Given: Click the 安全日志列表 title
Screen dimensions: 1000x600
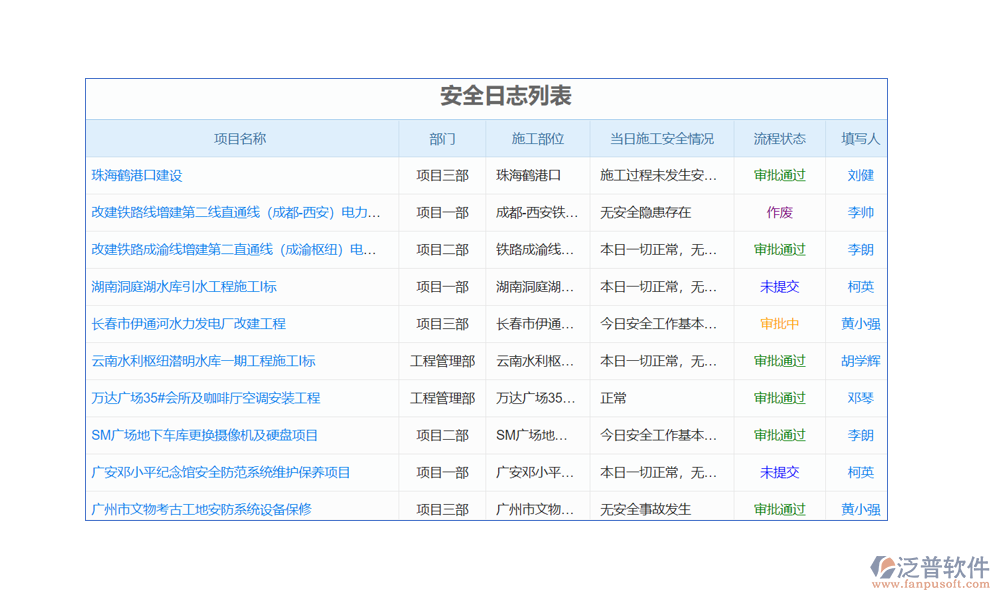Looking at the screenshot, I should [x=506, y=97].
